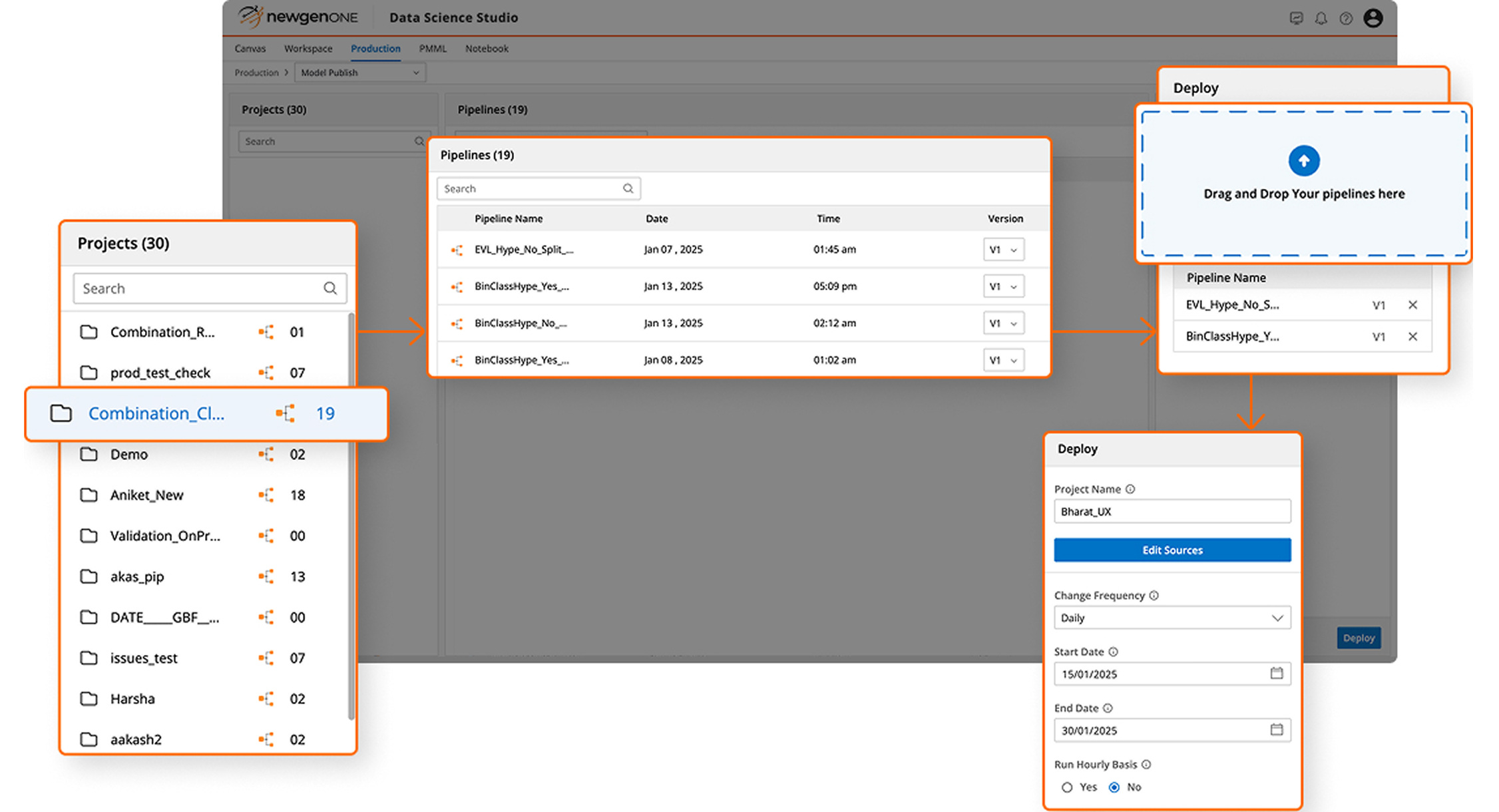1499x812 pixels.
Task: Open the Notebook tab
Action: click(487, 48)
